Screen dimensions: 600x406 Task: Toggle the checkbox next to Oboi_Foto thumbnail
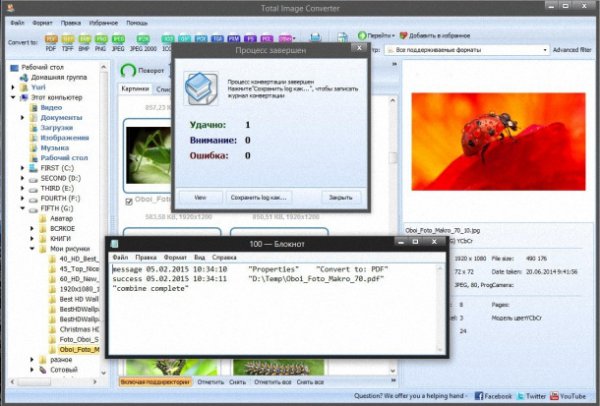point(129,201)
